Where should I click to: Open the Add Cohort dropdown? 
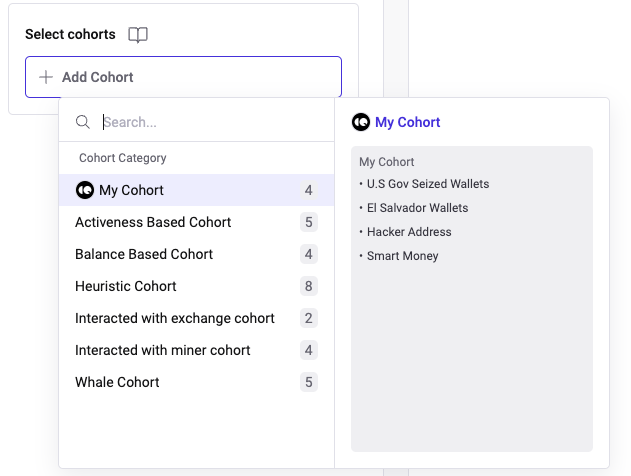183,77
